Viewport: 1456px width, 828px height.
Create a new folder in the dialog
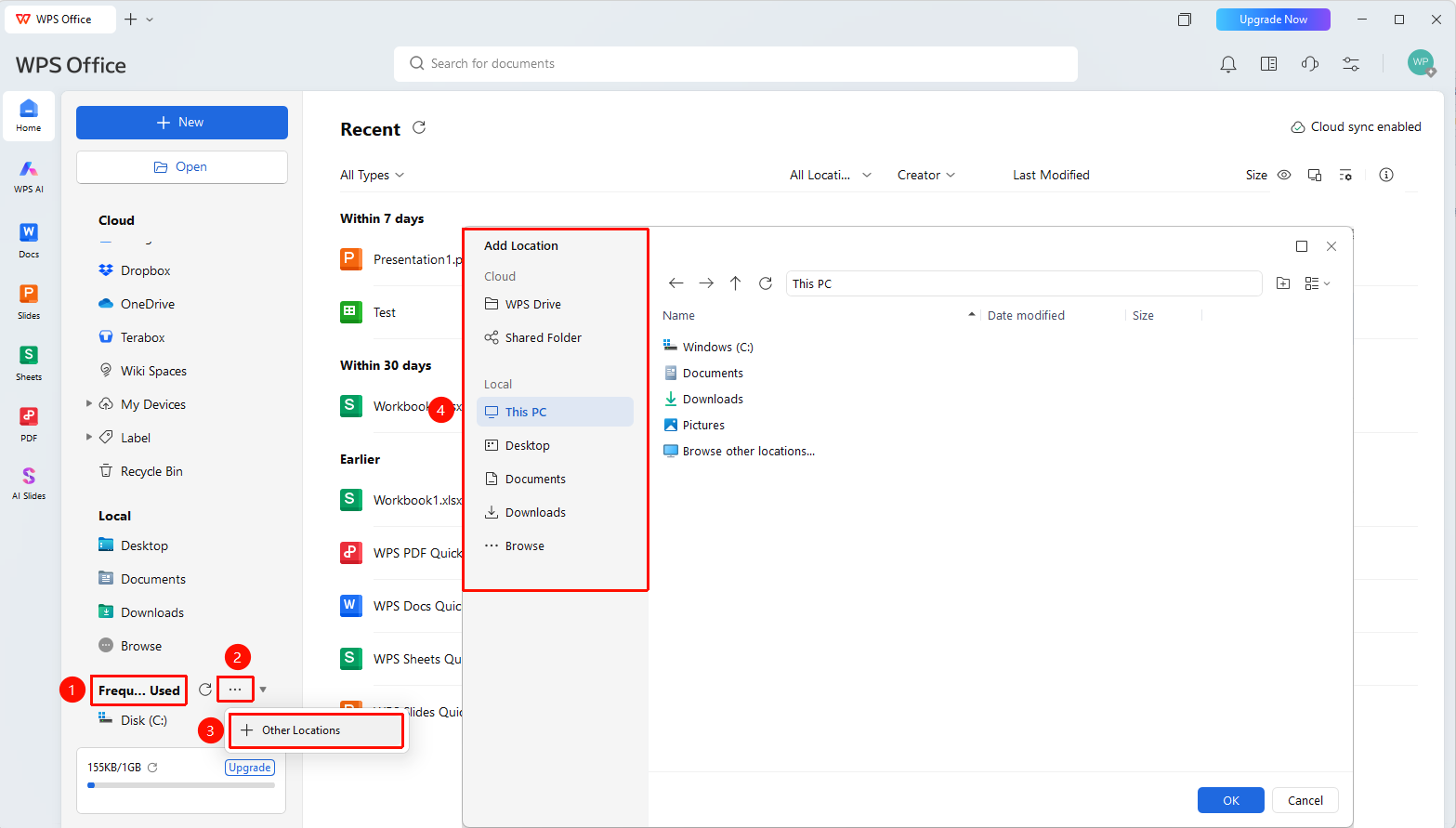(x=1283, y=283)
